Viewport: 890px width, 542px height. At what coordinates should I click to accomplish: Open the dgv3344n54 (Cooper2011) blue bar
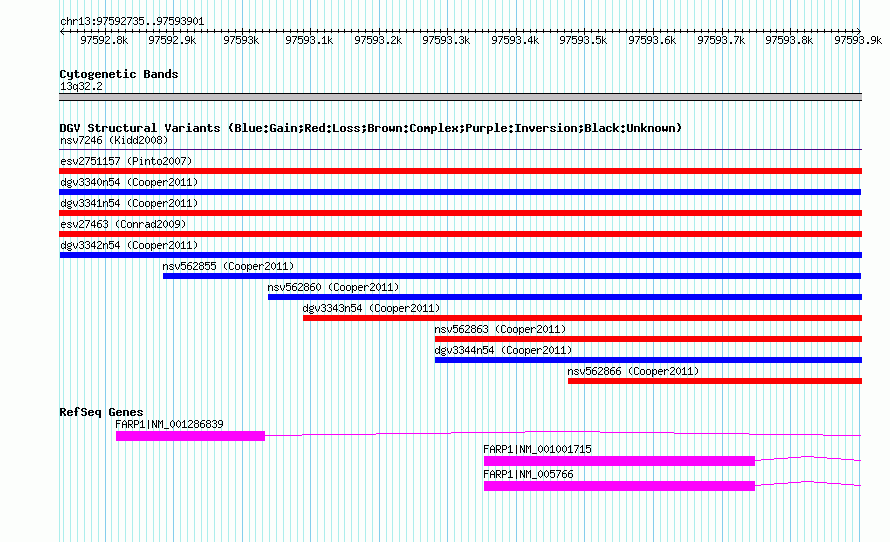tap(648, 360)
